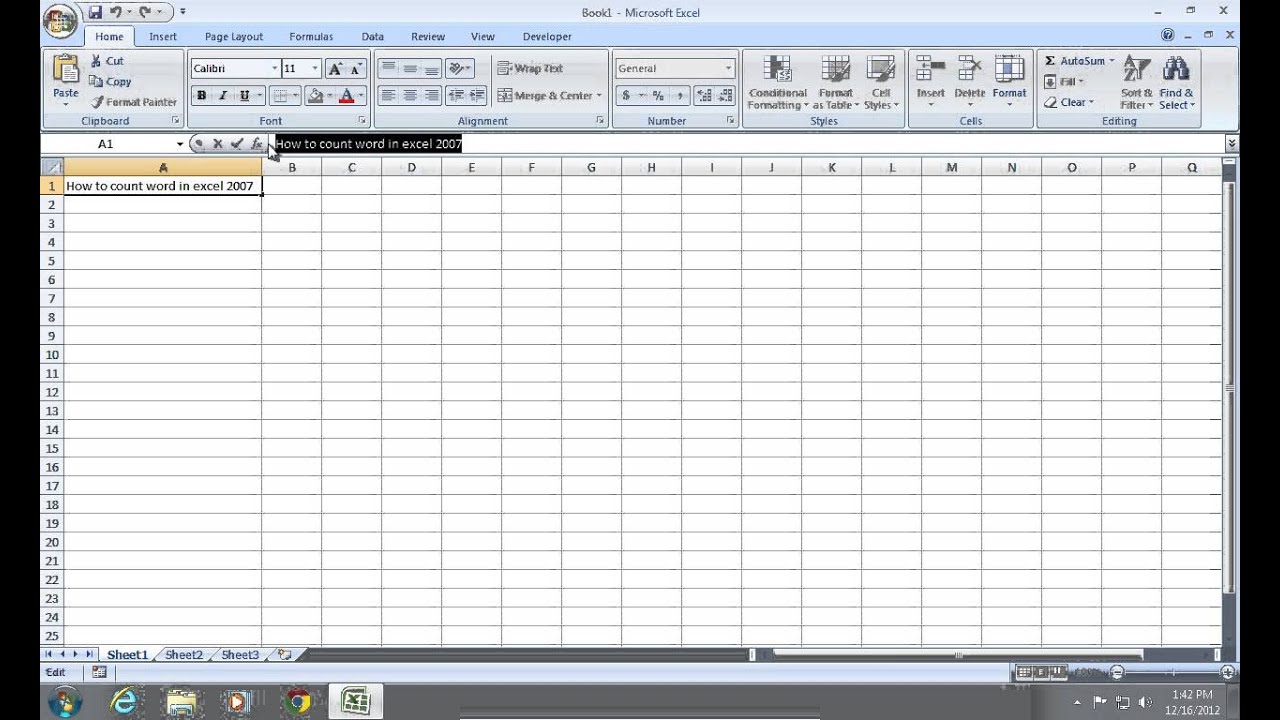Open Insert Function dialog (fx)
This screenshot has height=720, width=1280.
tap(256, 144)
